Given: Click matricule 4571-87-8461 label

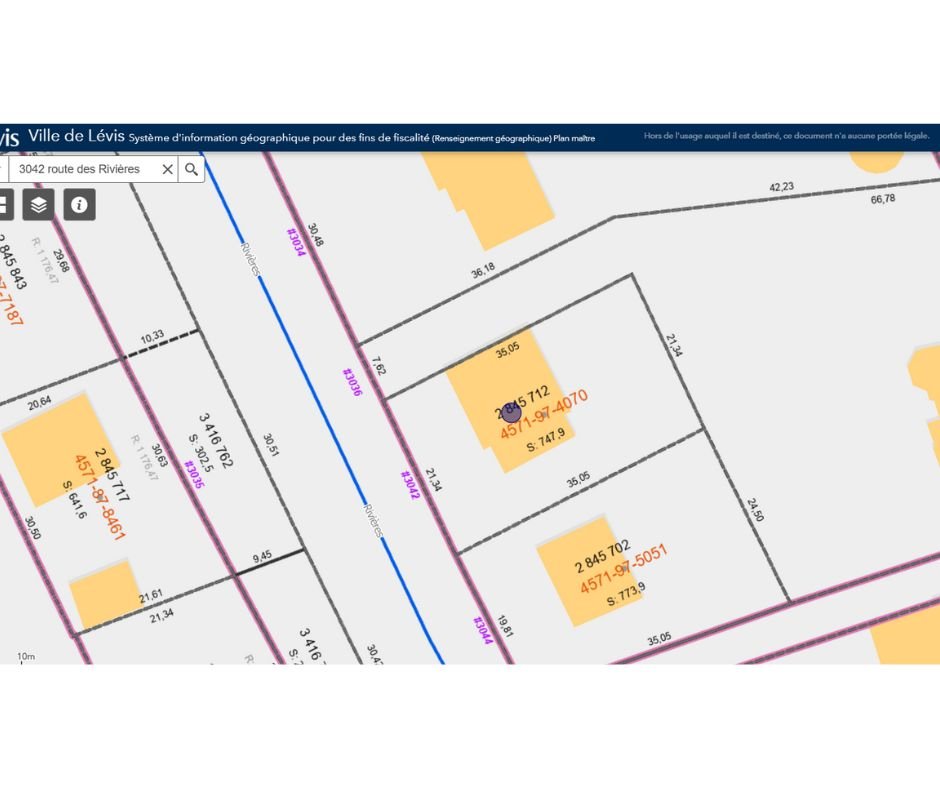Looking at the screenshot, I should pos(100,498).
